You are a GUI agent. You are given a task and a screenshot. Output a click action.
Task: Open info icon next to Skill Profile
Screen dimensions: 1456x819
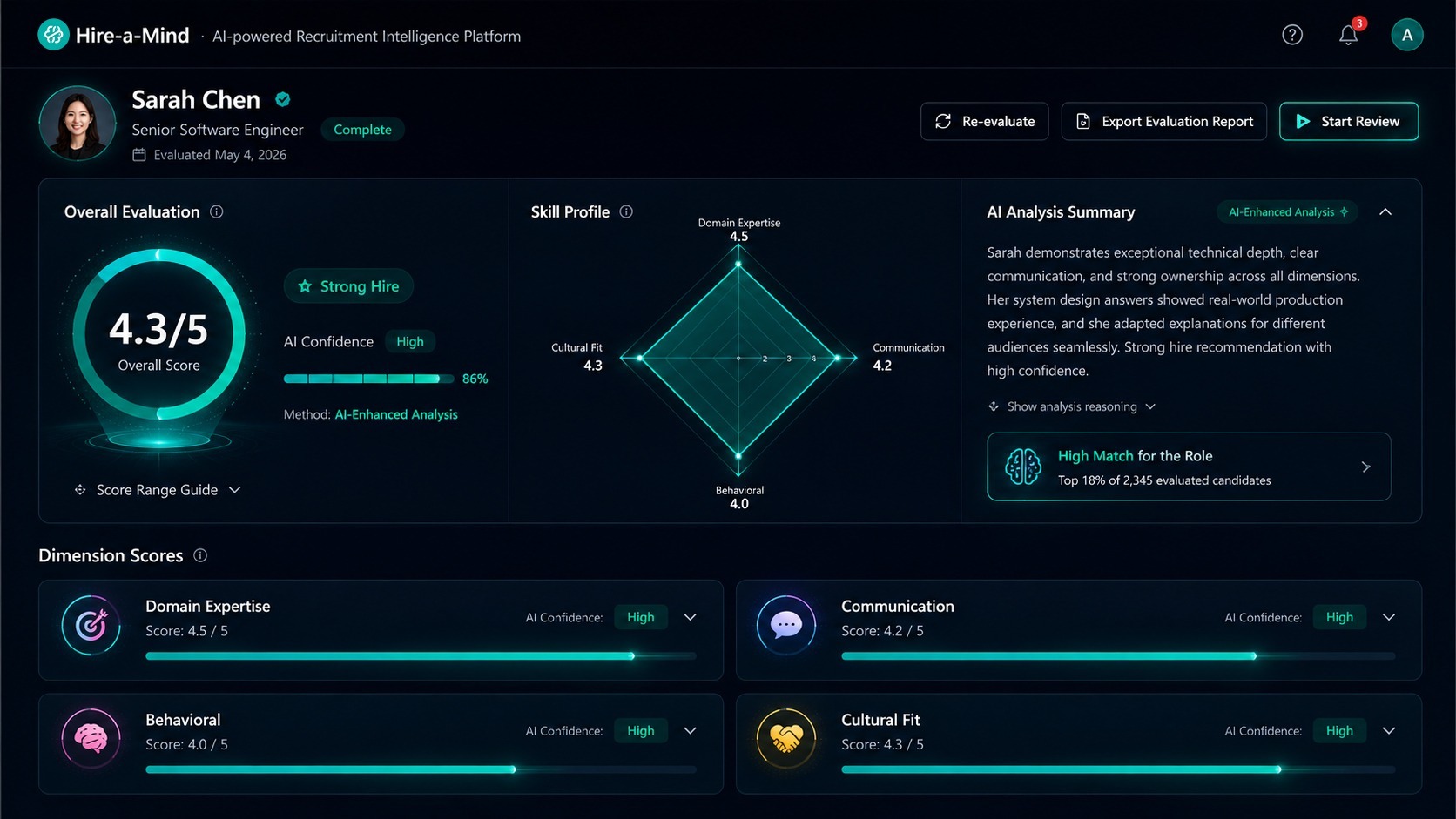pyautogui.click(x=626, y=211)
